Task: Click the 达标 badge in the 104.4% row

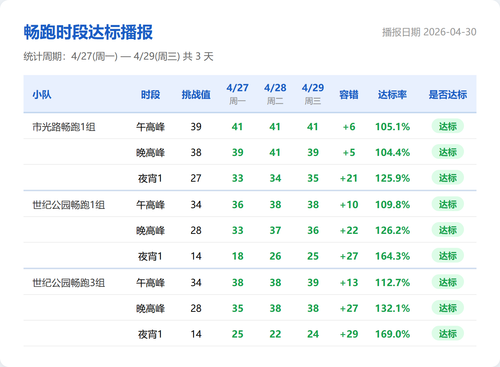Action: (448, 152)
